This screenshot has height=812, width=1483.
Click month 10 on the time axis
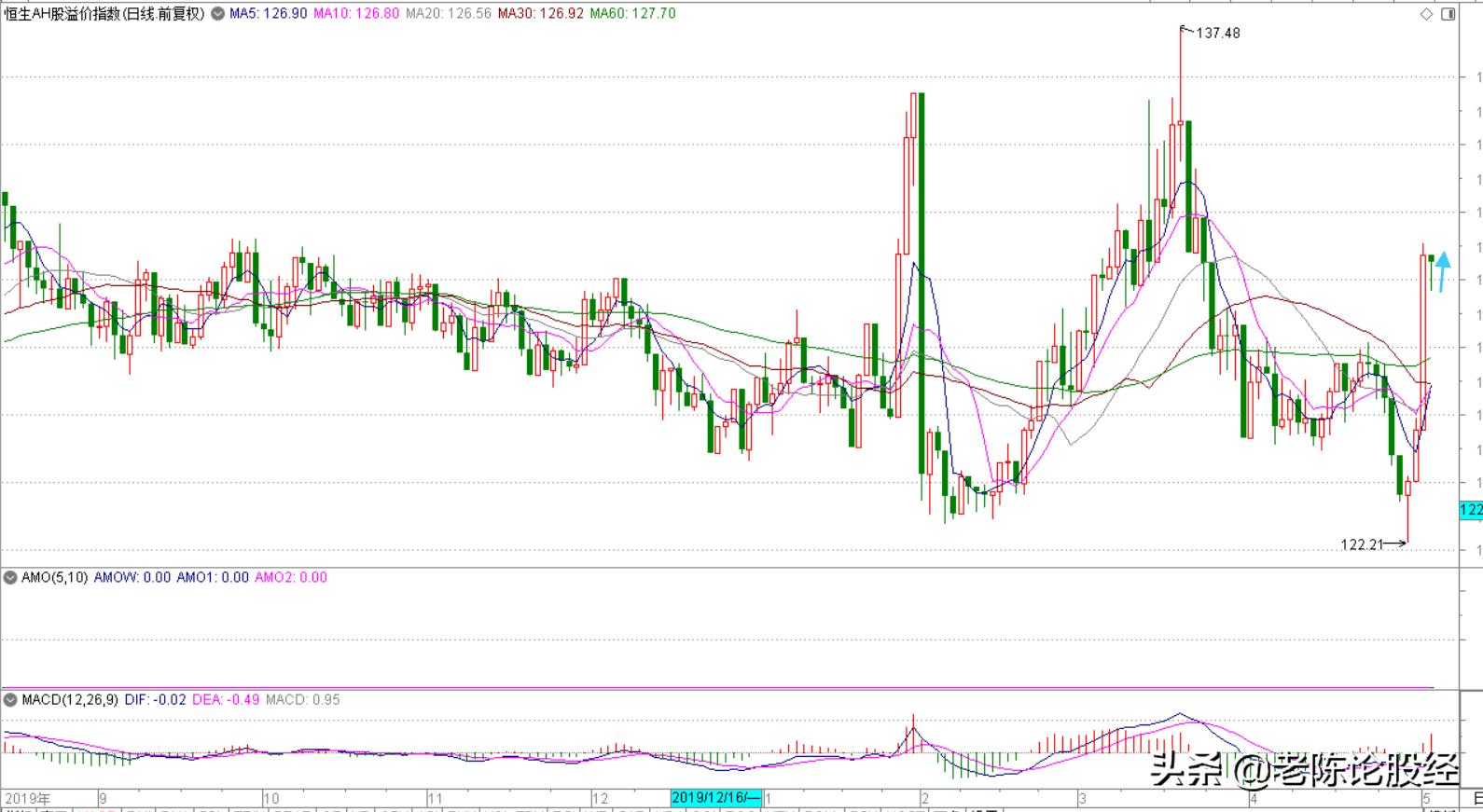point(271,799)
